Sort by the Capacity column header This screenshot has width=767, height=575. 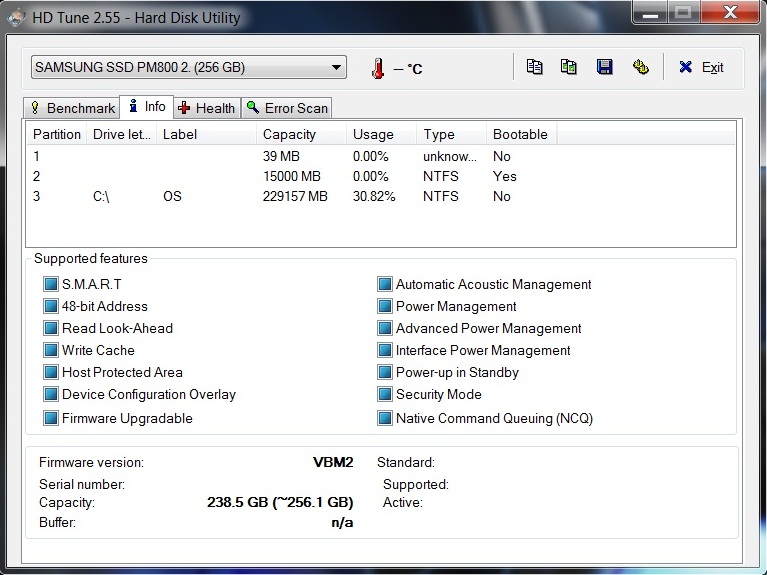tap(301, 134)
